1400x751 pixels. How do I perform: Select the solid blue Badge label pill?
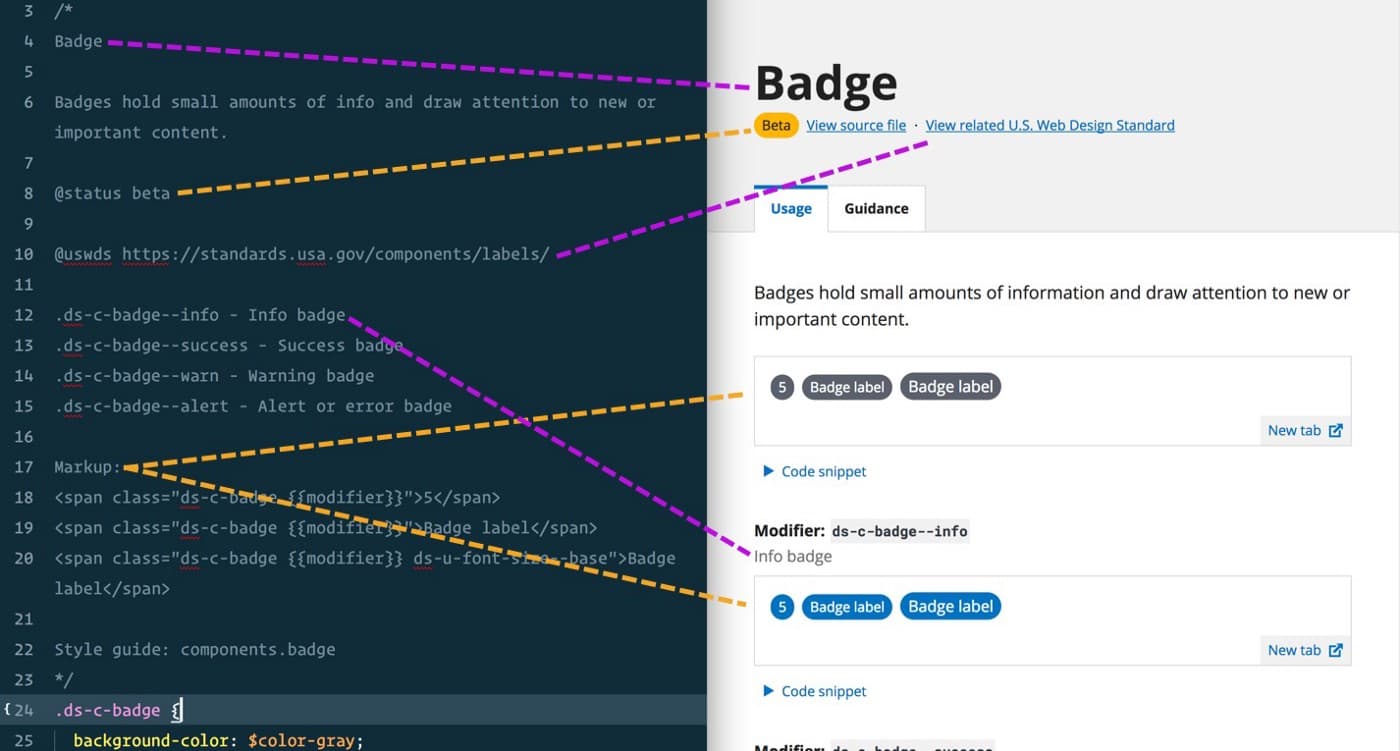click(x=950, y=606)
